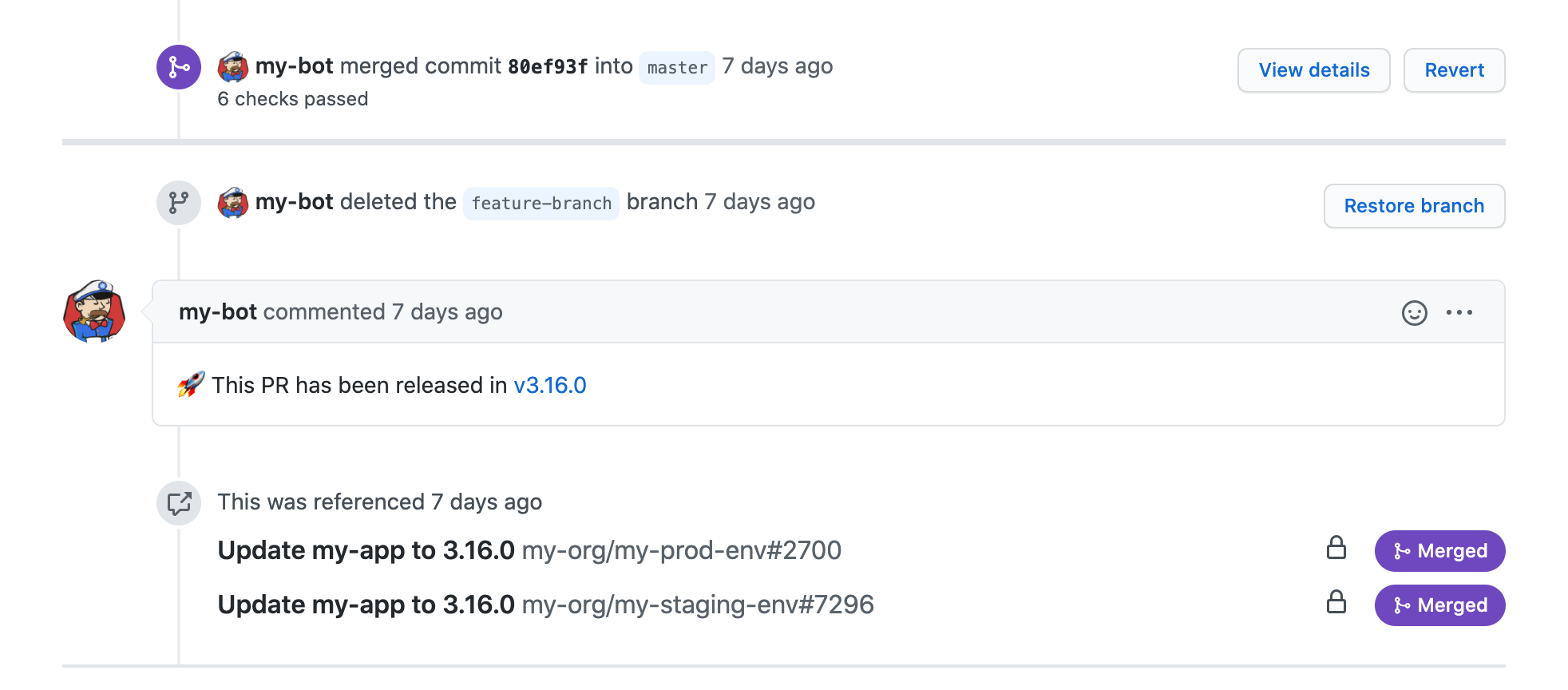Click the cross-reference timeline icon

coord(178,503)
